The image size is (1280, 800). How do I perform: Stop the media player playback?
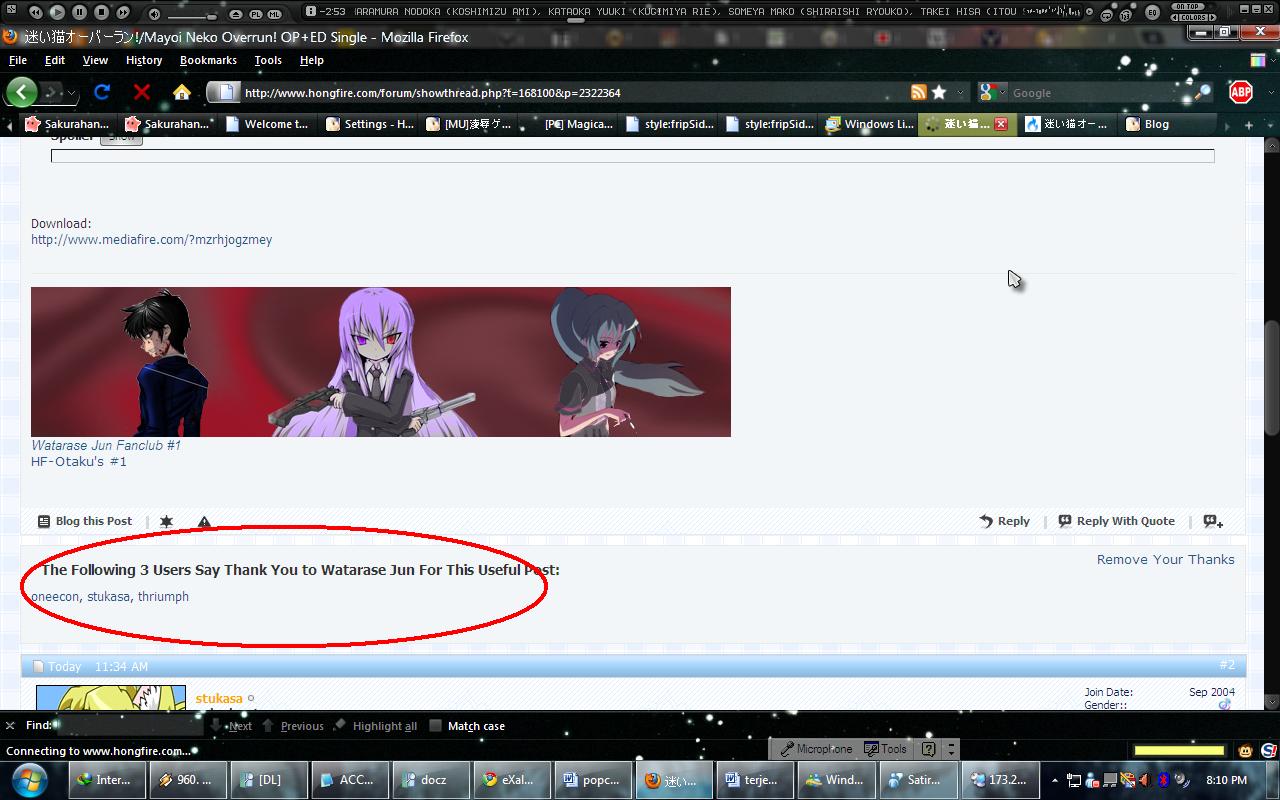pos(102,12)
